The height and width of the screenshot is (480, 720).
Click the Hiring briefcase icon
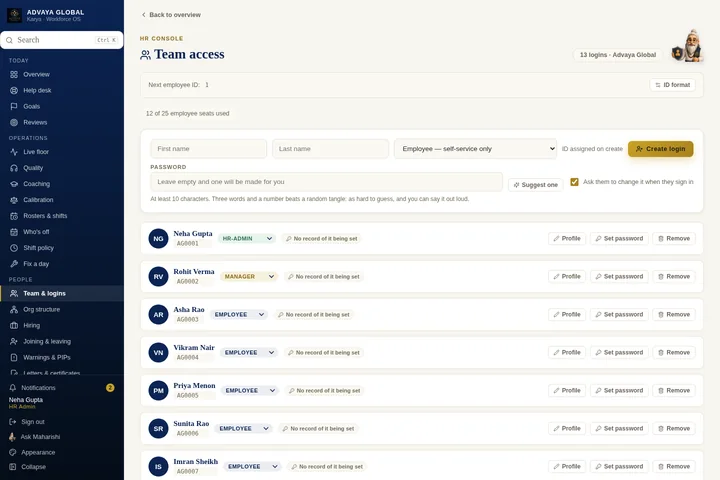click(x=14, y=325)
